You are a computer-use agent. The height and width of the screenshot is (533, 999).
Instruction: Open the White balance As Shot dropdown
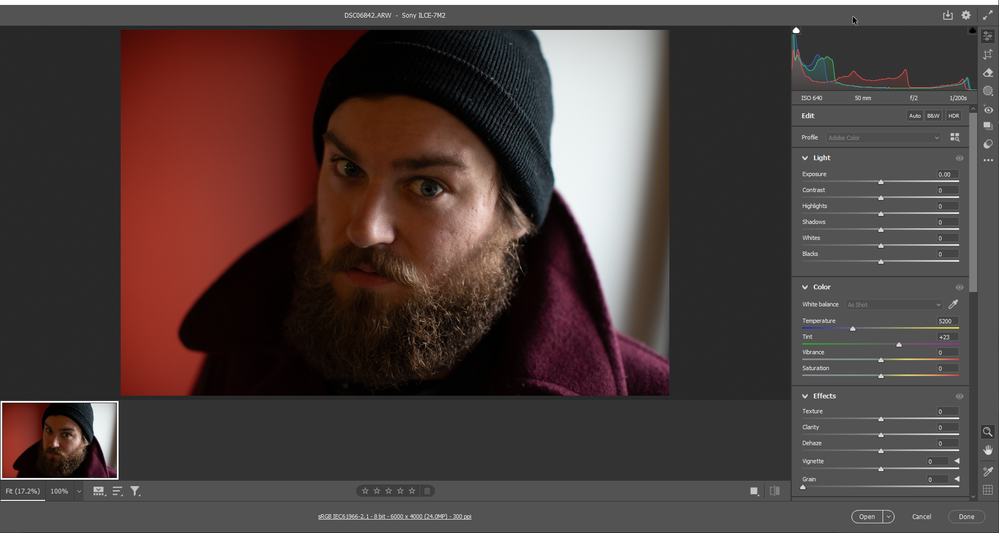(893, 305)
